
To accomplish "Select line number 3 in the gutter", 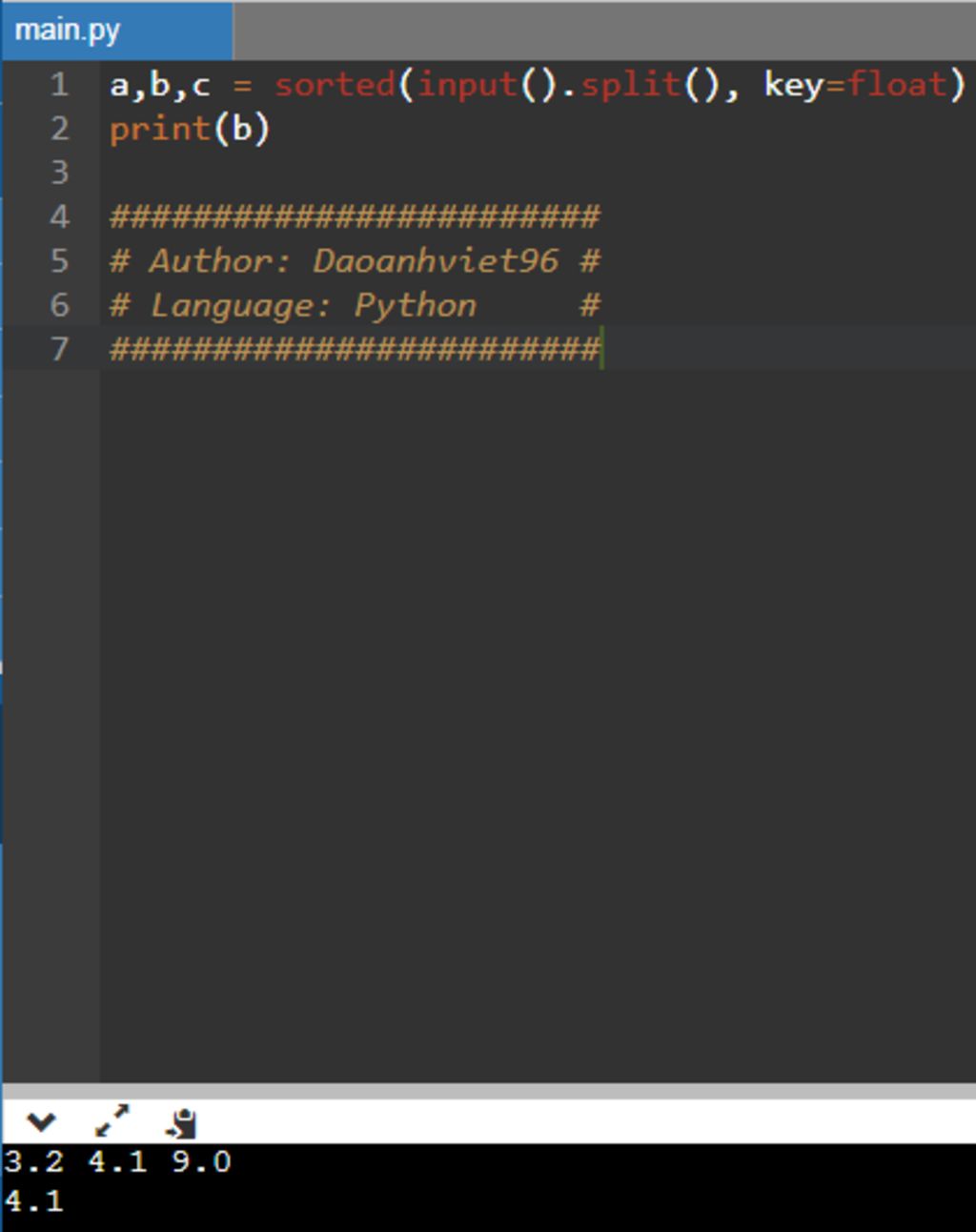I will [59, 173].
